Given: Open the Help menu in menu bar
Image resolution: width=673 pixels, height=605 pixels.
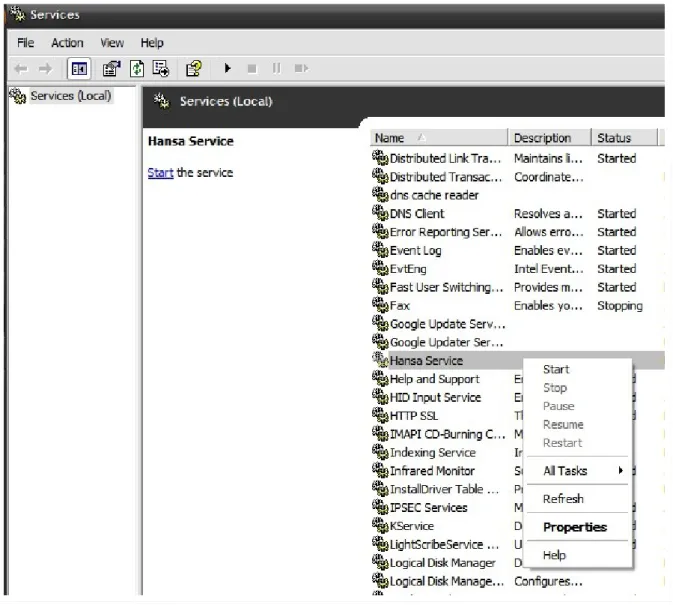Looking at the screenshot, I should pyautogui.click(x=152, y=42).
